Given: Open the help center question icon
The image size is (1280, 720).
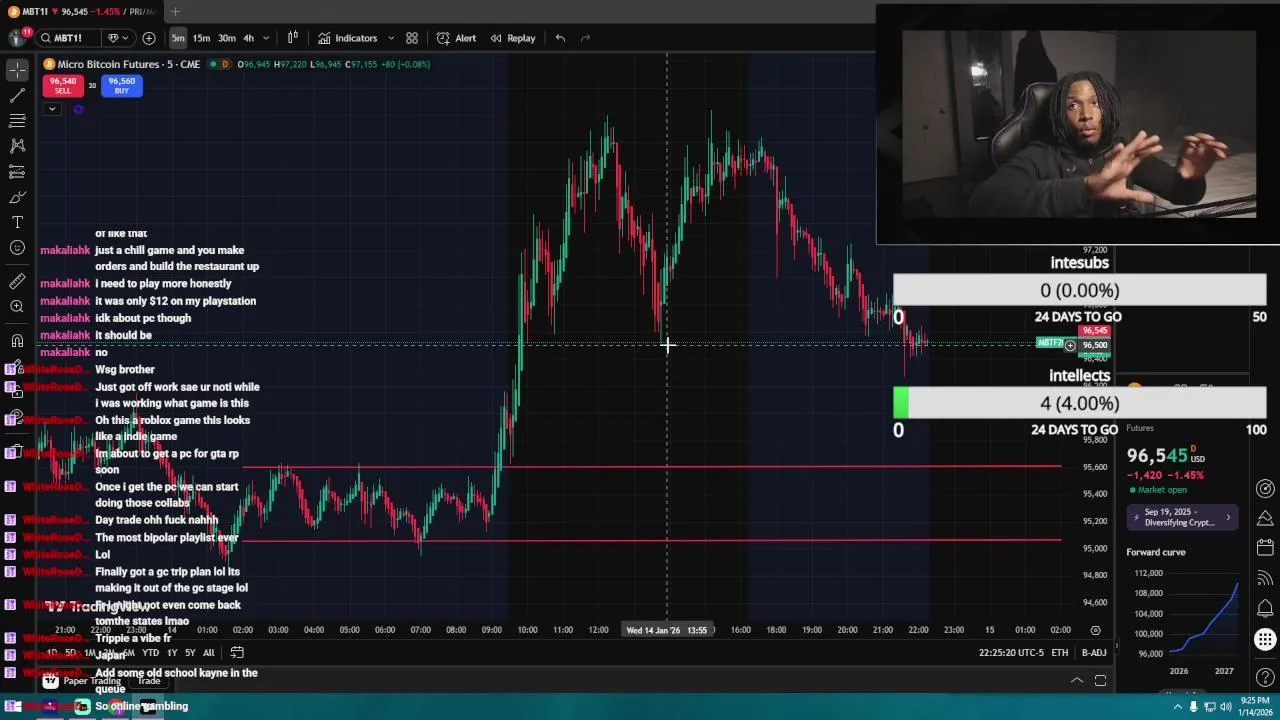Looking at the screenshot, I should (1265, 679).
